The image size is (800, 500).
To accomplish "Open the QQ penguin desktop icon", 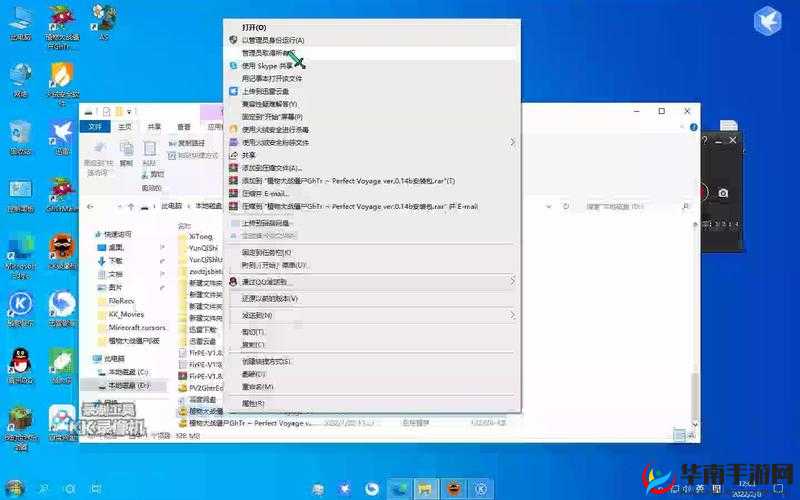I will (20, 365).
